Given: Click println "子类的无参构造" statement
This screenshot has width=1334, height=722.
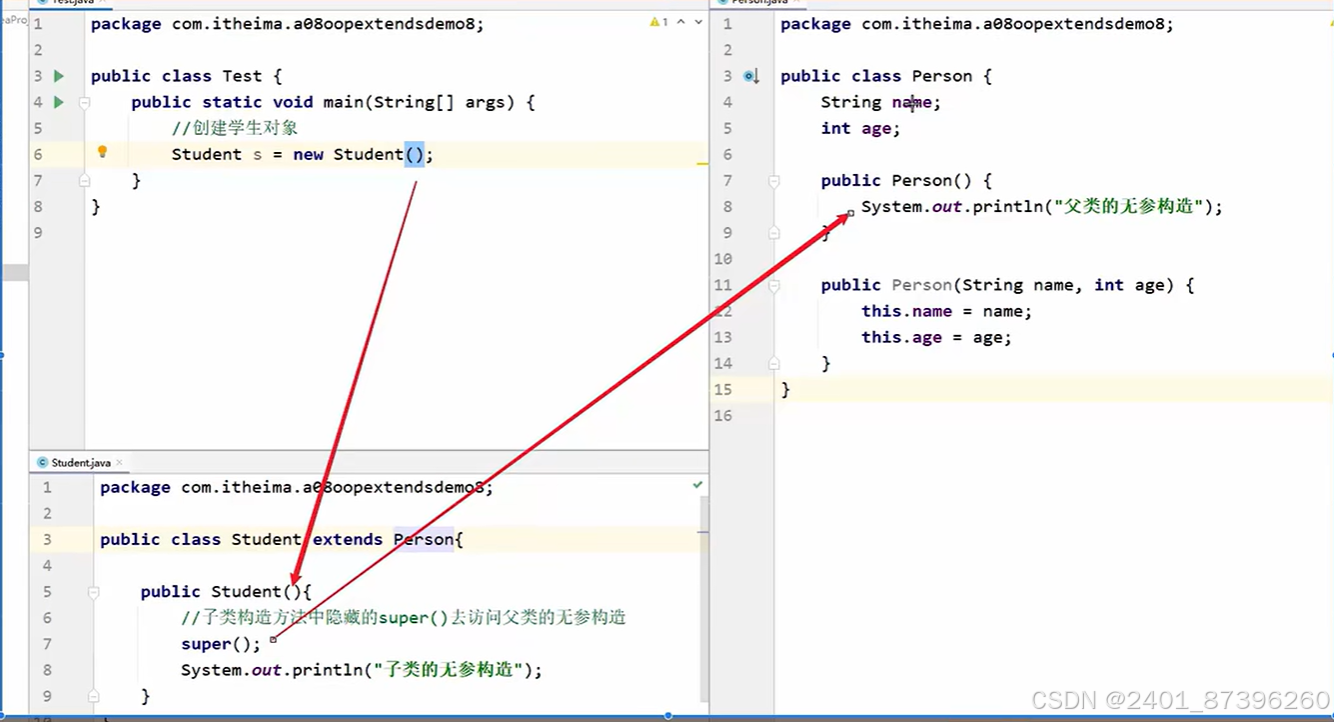Looking at the screenshot, I should (361, 670).
